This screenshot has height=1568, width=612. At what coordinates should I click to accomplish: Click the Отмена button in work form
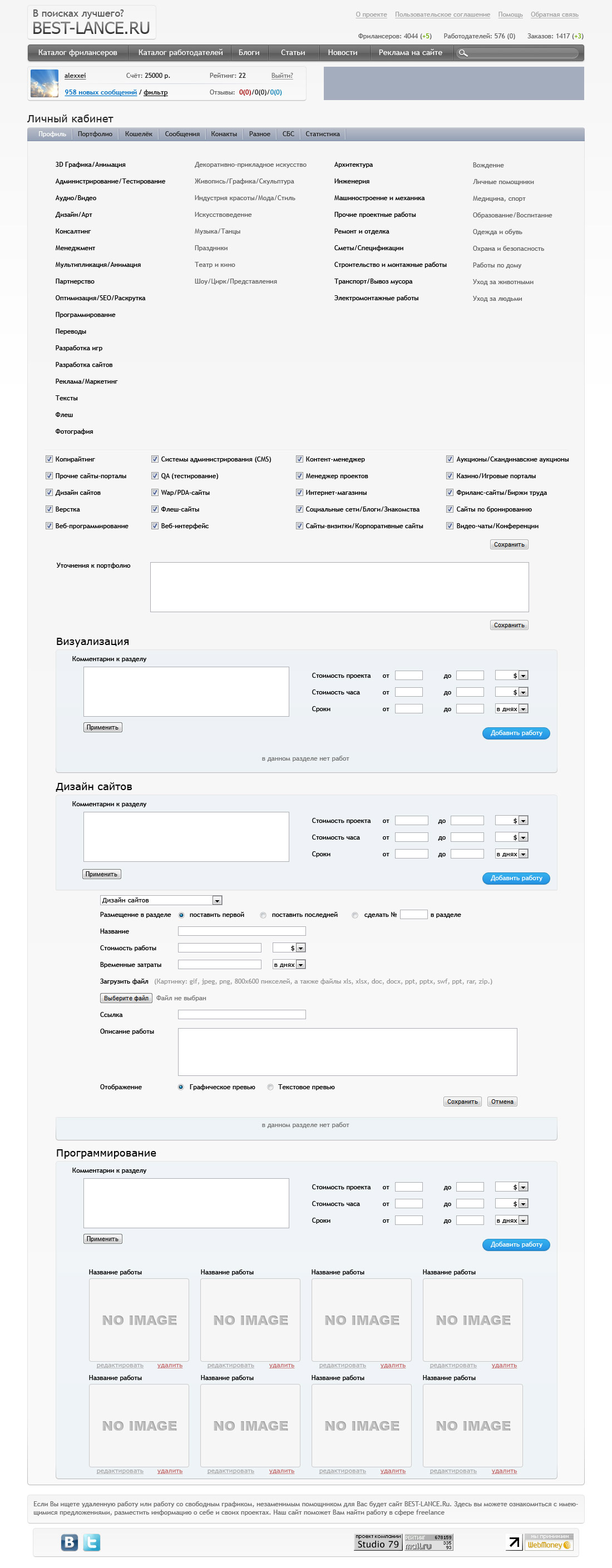[x=502, y=1101]
